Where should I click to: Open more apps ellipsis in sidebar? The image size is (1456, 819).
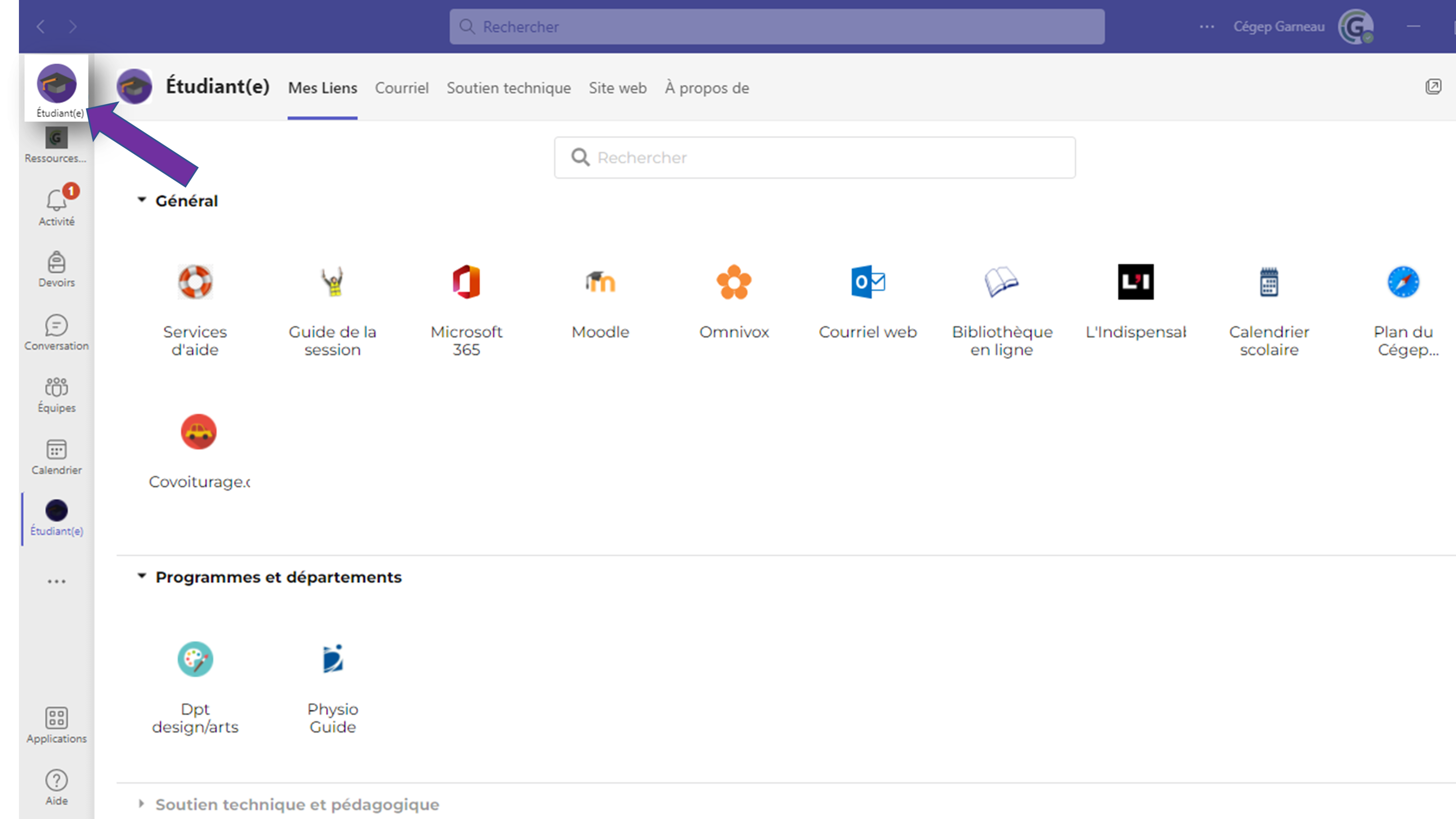click(x=56, y=581)
